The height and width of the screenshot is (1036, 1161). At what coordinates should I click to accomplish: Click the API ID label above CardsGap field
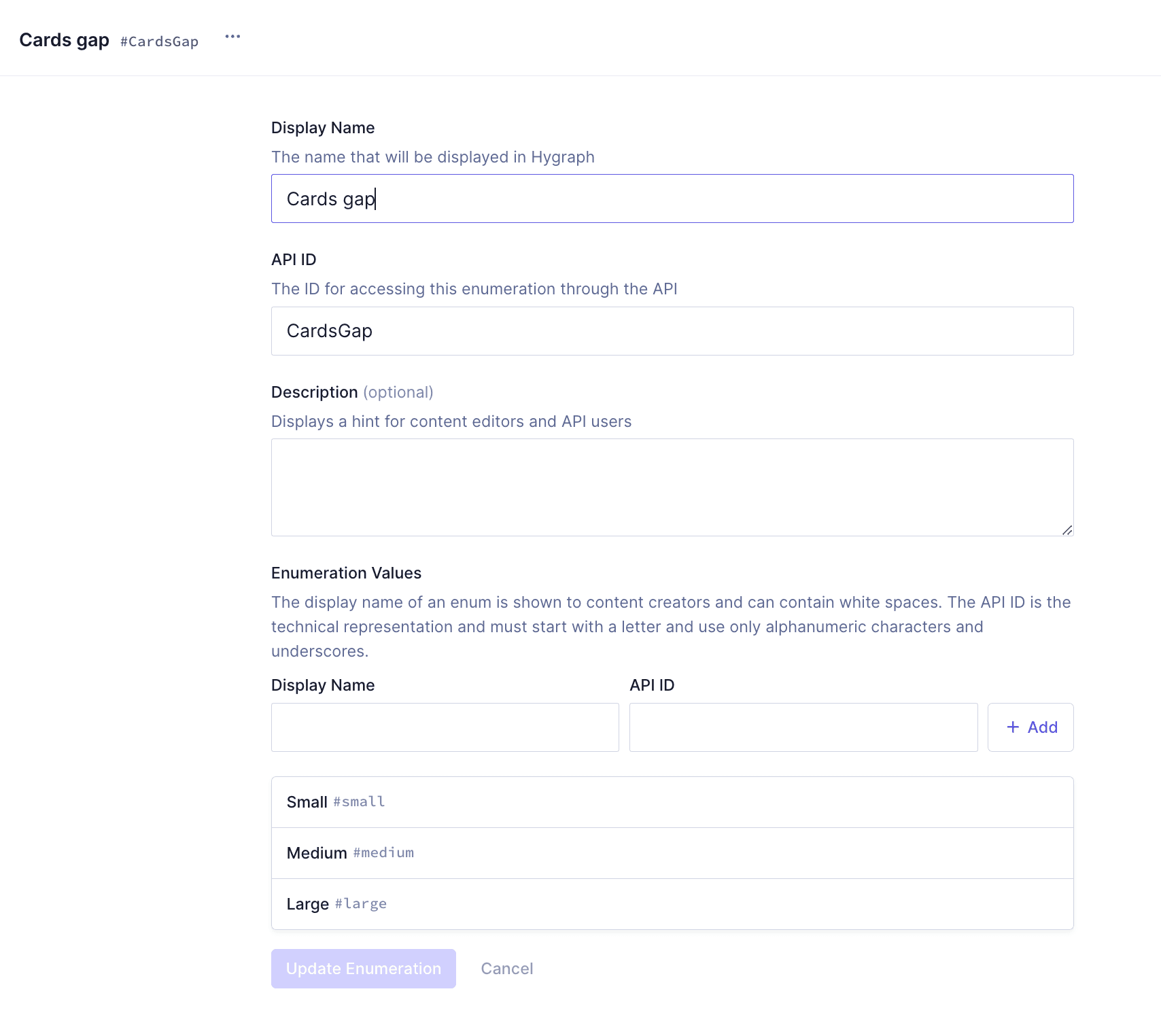pos(294,260)
